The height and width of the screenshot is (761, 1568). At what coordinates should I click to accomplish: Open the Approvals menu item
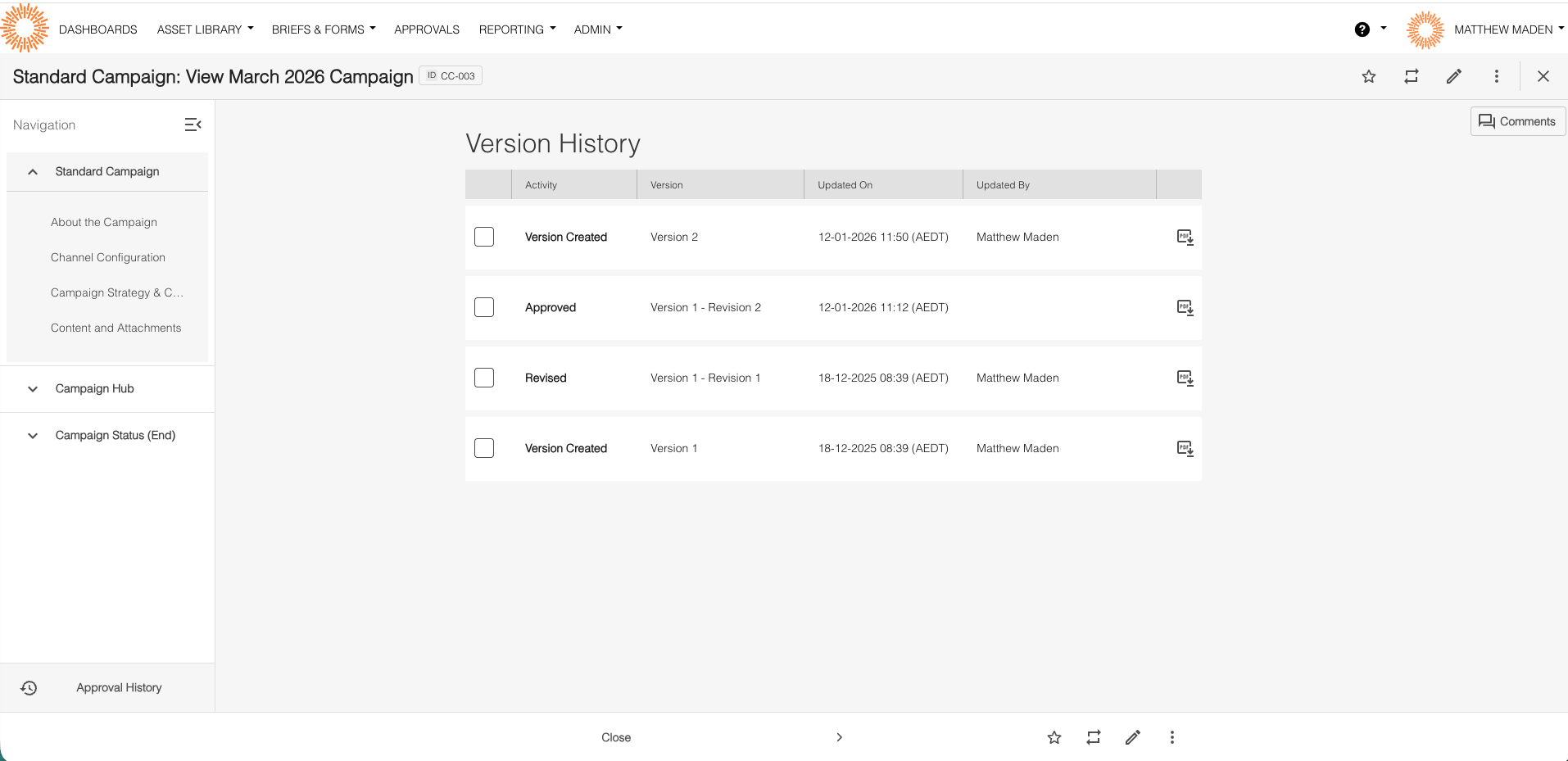(x=427, y=29)
